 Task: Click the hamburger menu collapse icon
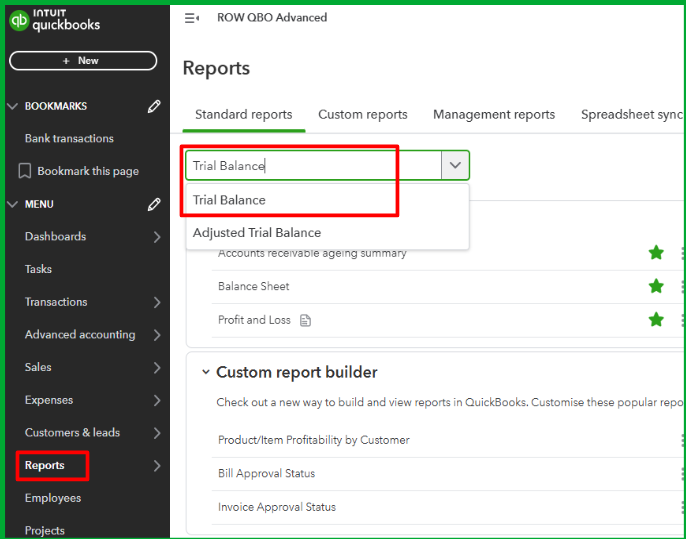pos(191,18)
